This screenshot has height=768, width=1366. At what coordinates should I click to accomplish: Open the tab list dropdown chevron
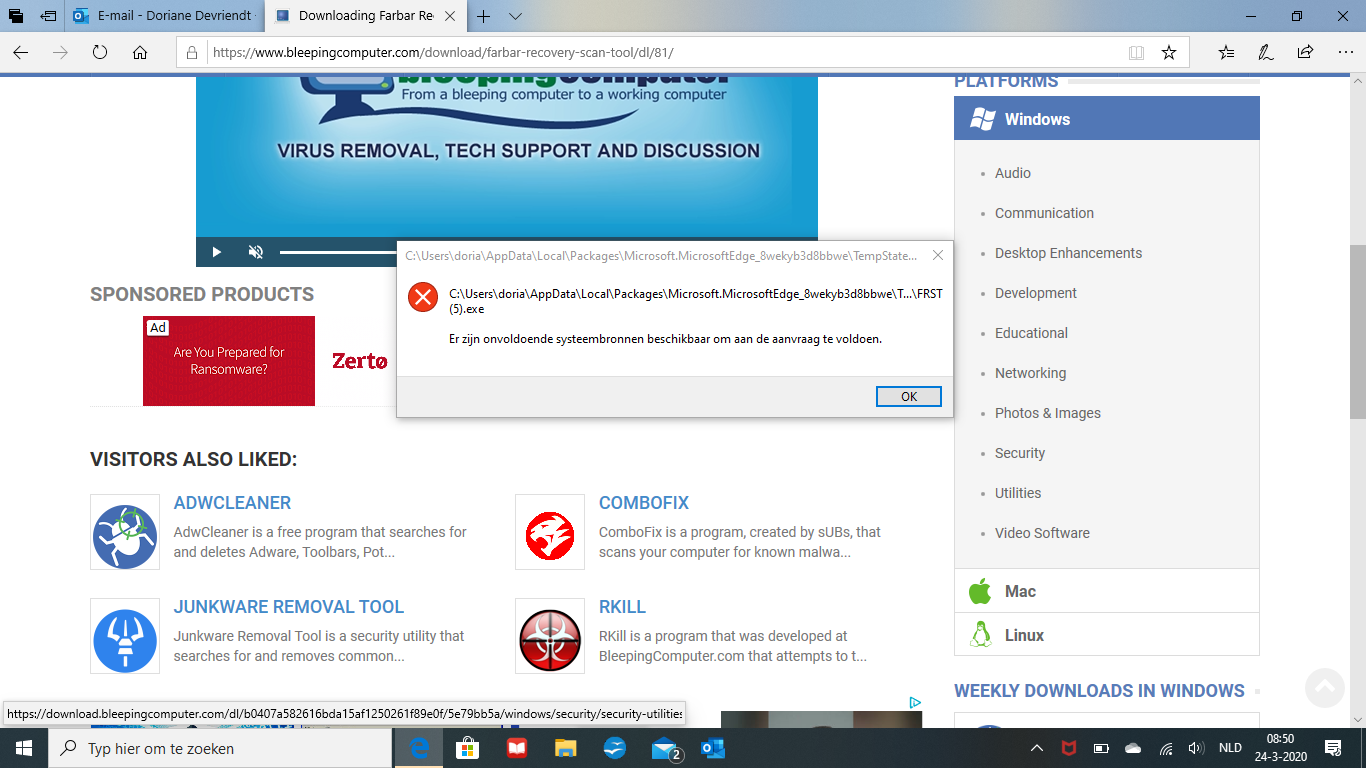coord(515,16)
